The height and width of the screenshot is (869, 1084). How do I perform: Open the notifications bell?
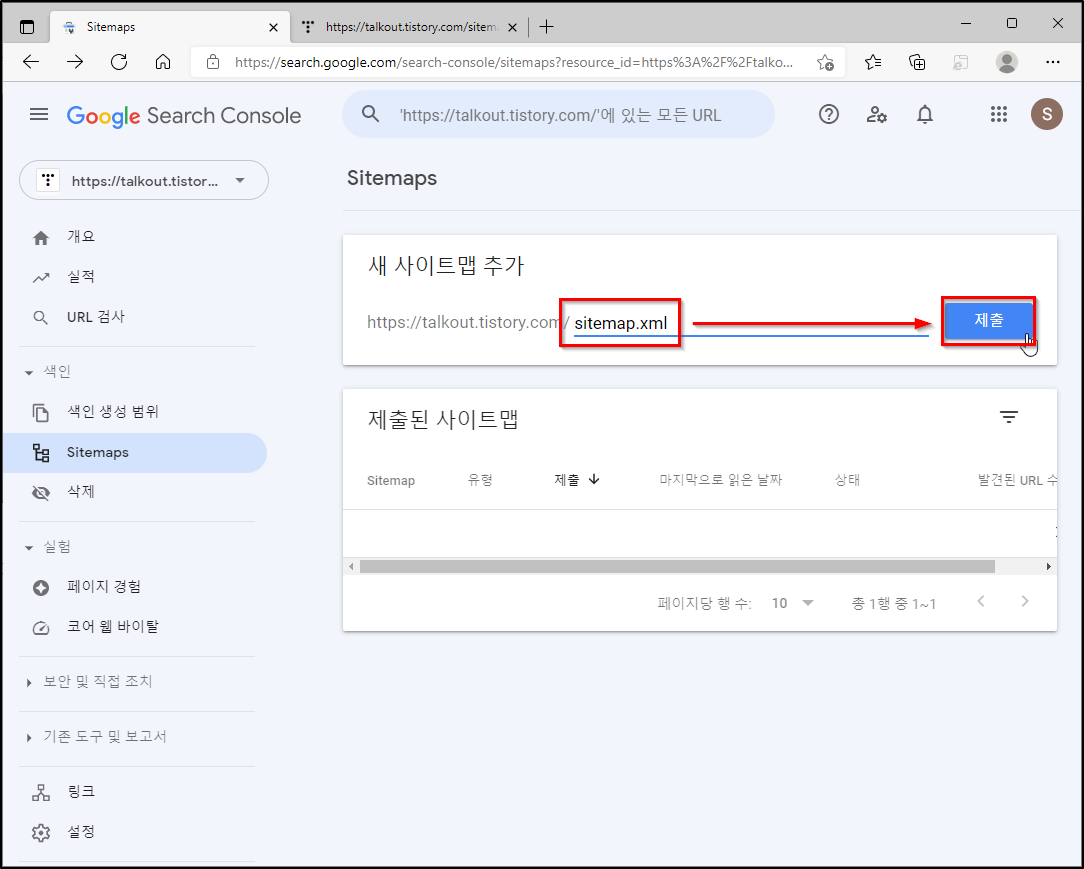[924, 114]
